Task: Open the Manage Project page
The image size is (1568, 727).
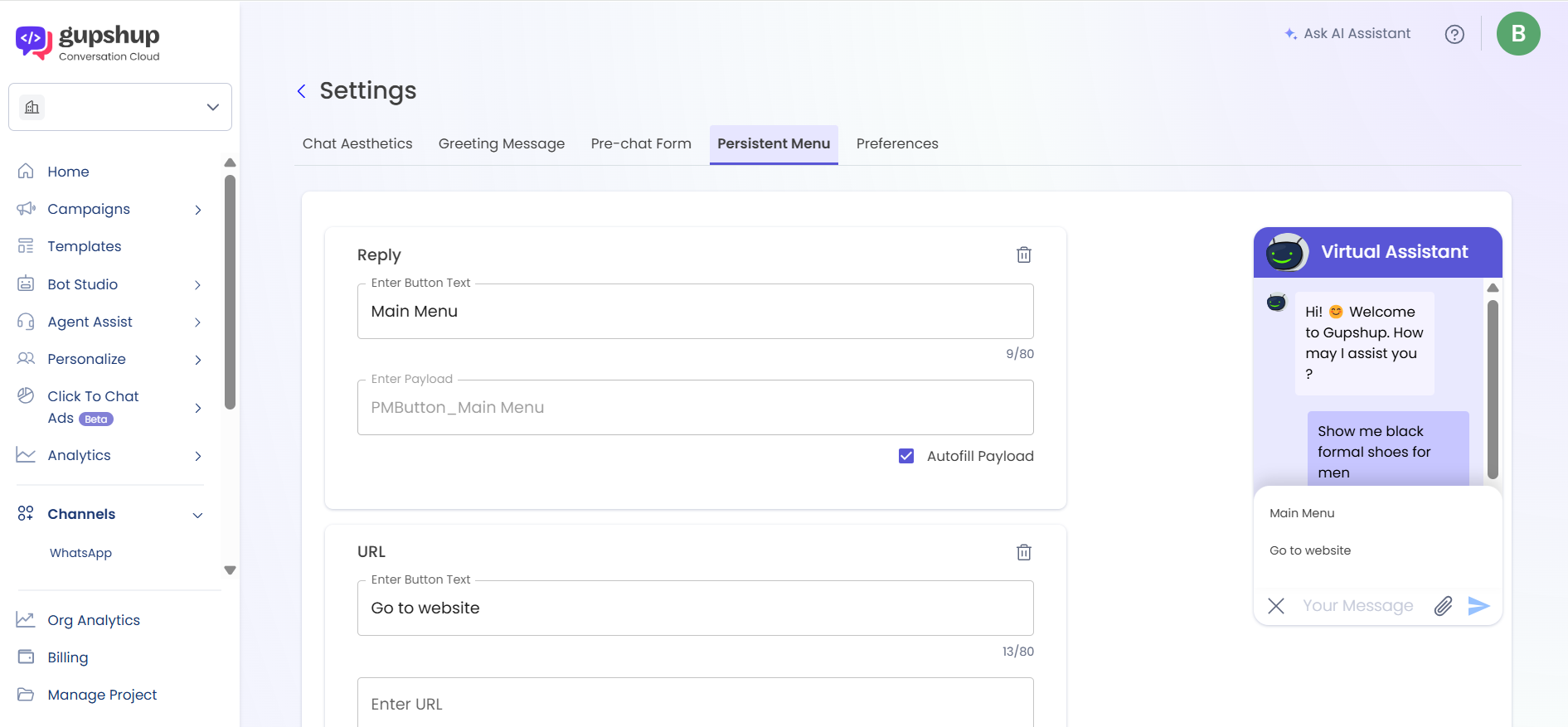Action: coord(102,695)
